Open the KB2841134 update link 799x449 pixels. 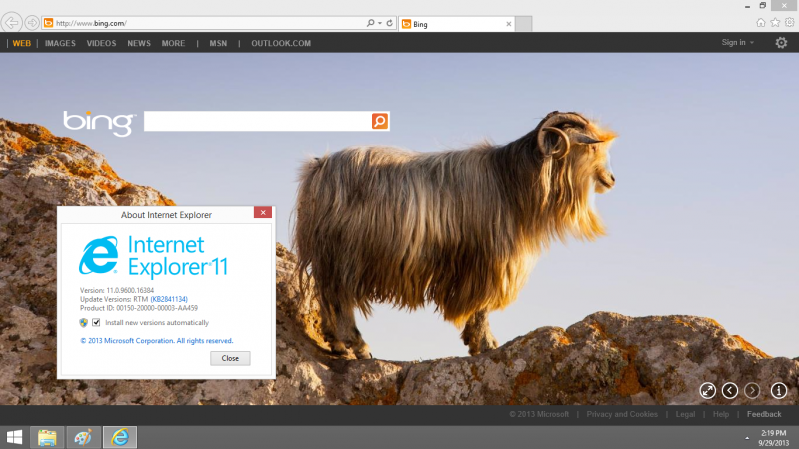coord(169,299)
